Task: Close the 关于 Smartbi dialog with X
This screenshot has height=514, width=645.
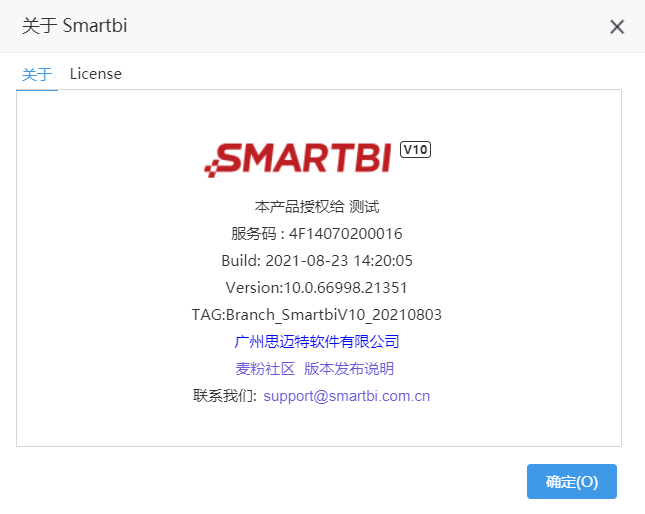Action: tap(617, 27)
